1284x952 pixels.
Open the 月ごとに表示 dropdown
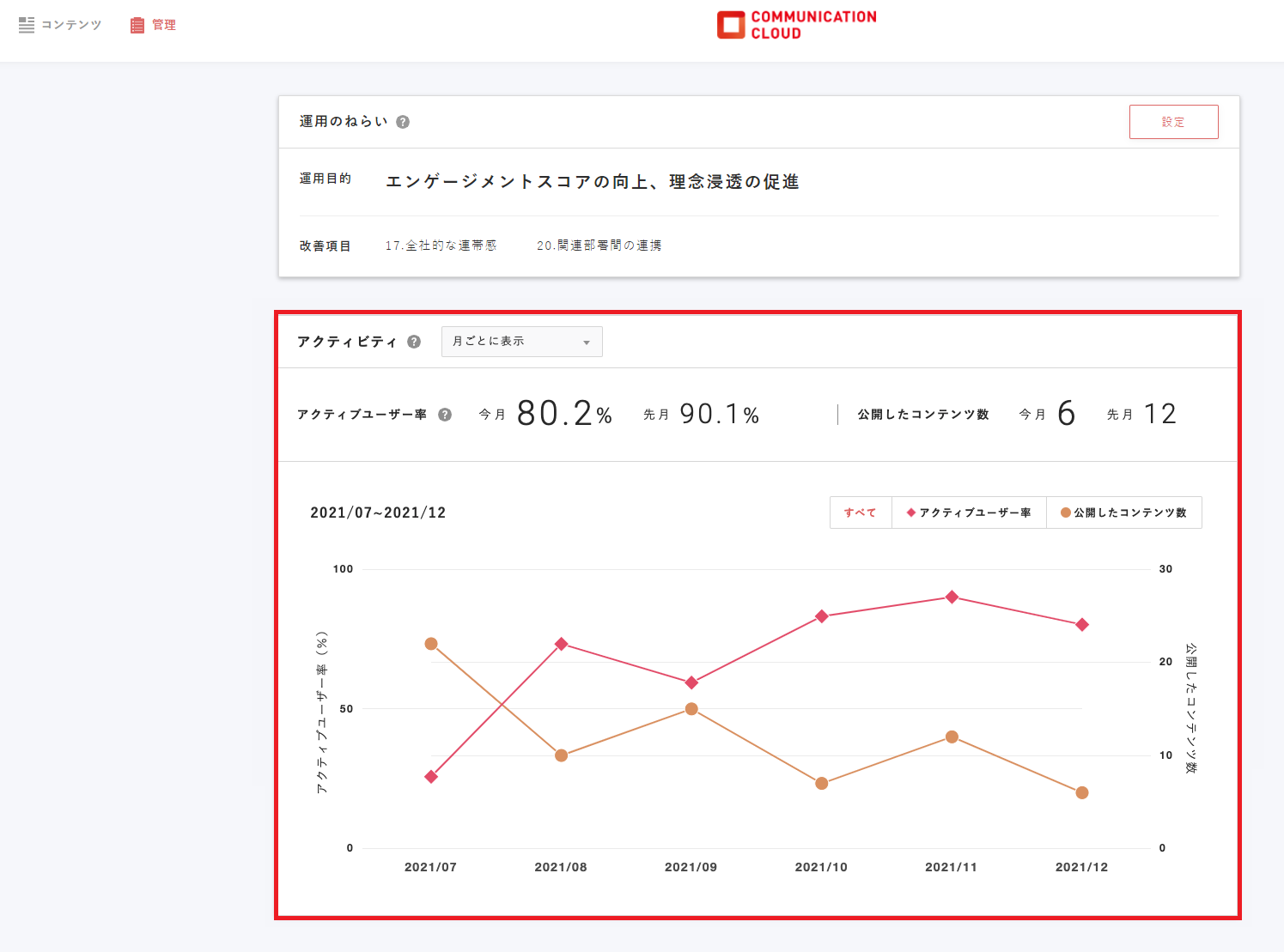point(520,342)
